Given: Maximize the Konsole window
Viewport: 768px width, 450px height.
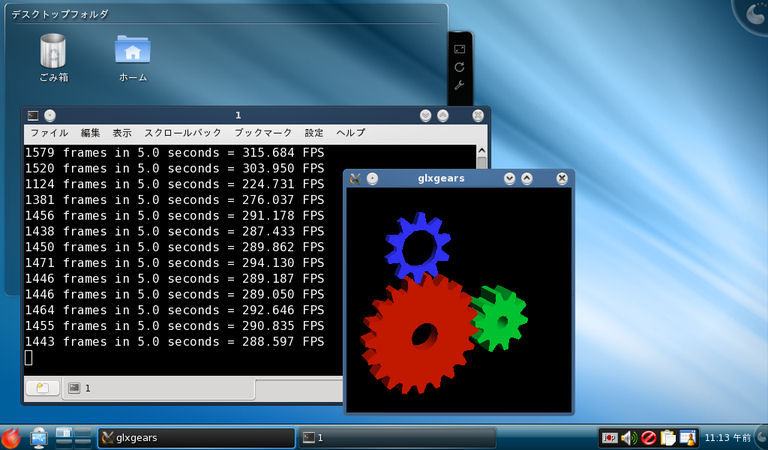Looking at the screenshot, I should pos(443,116).
